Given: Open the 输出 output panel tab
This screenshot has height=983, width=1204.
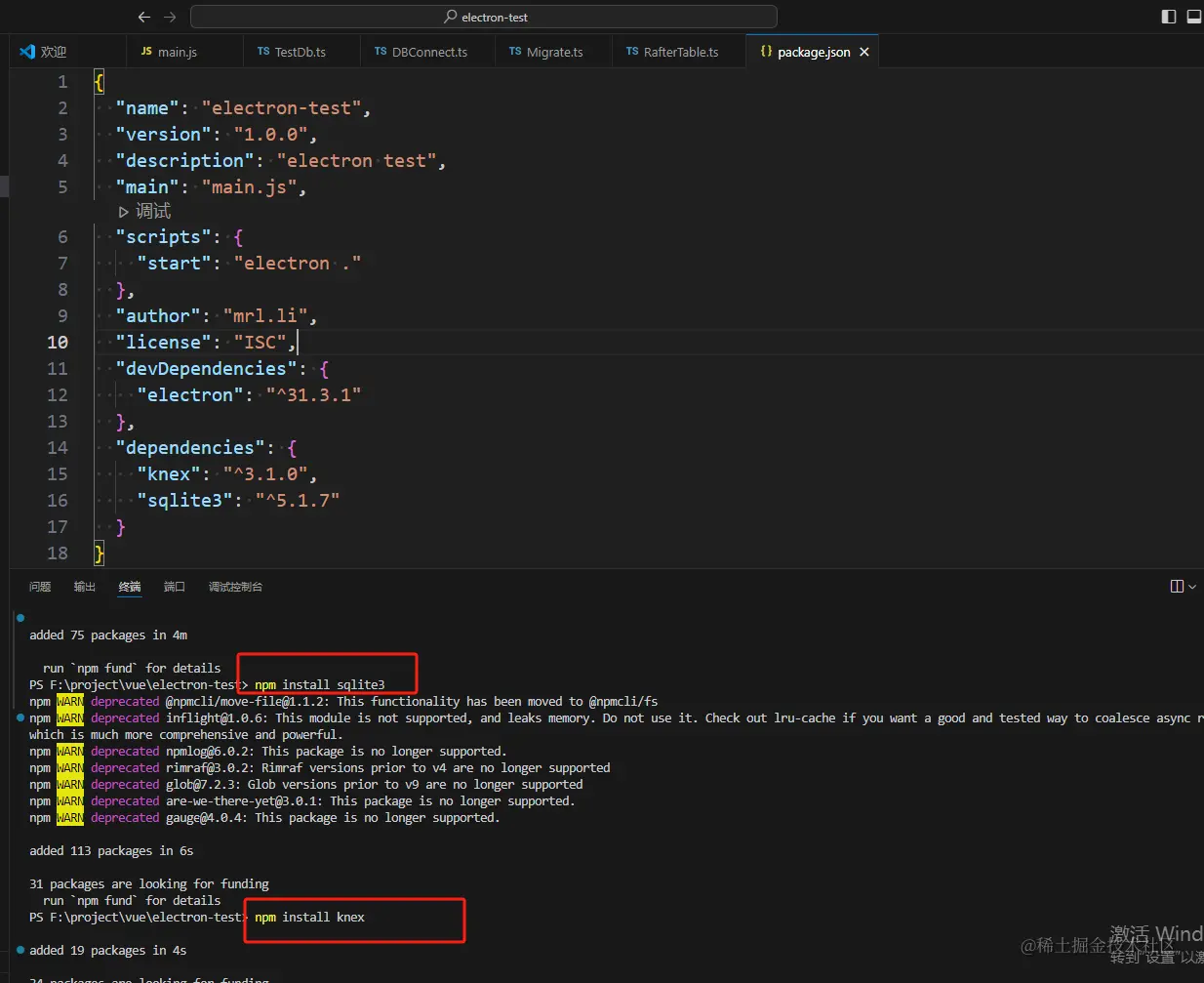Looking at the screenshot, I should 85,587.
